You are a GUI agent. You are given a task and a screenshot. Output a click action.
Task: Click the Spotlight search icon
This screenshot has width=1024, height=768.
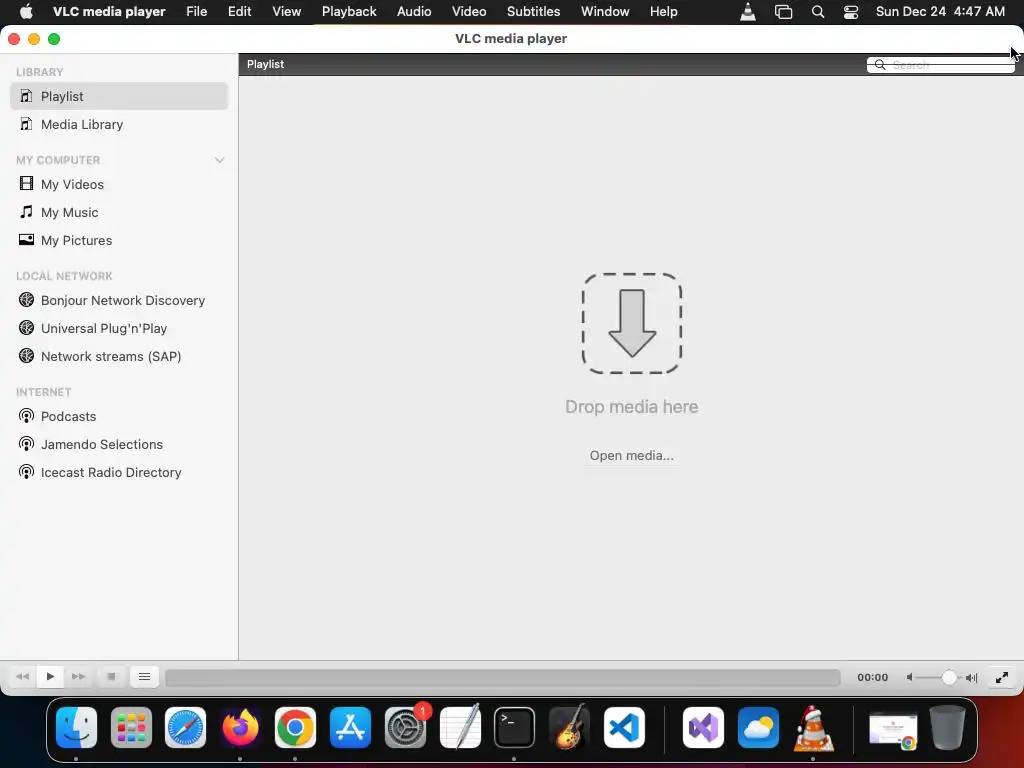818,12
